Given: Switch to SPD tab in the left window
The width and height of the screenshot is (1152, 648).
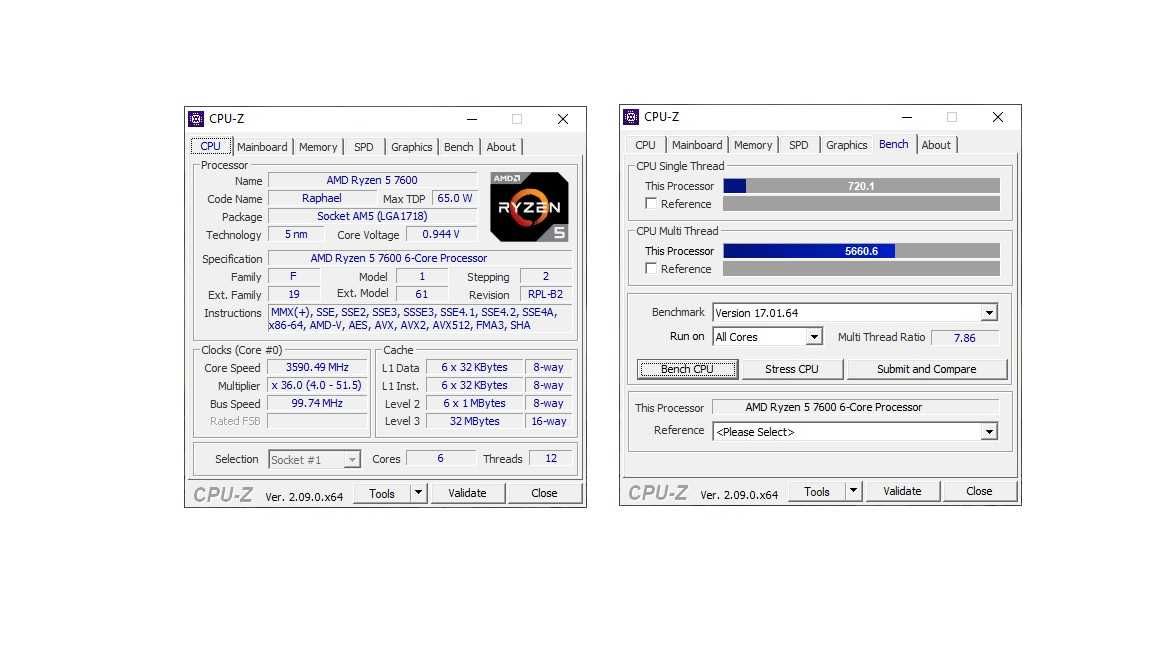Looking at the screenshot, I should pyautogui.click(x=364, y=147).
